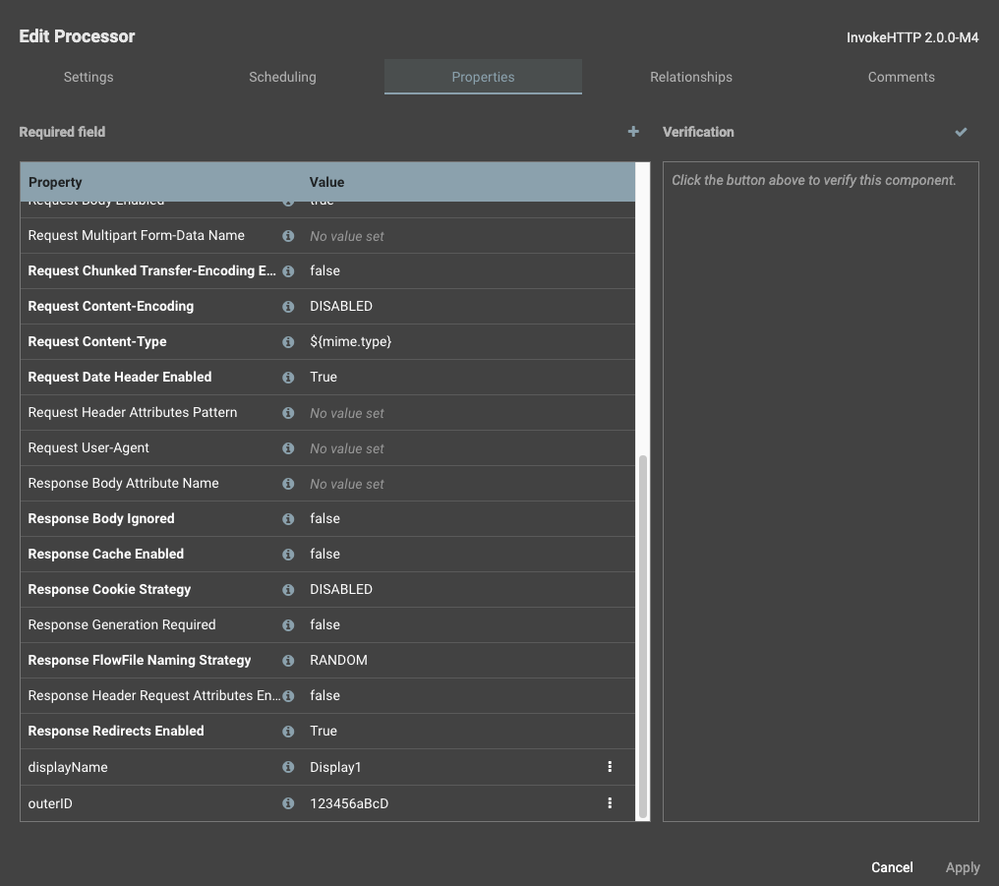Viewport: 999px width, 886px height.
Task: Open the three-dot menu for displayName
Action: tap(610, 767)
